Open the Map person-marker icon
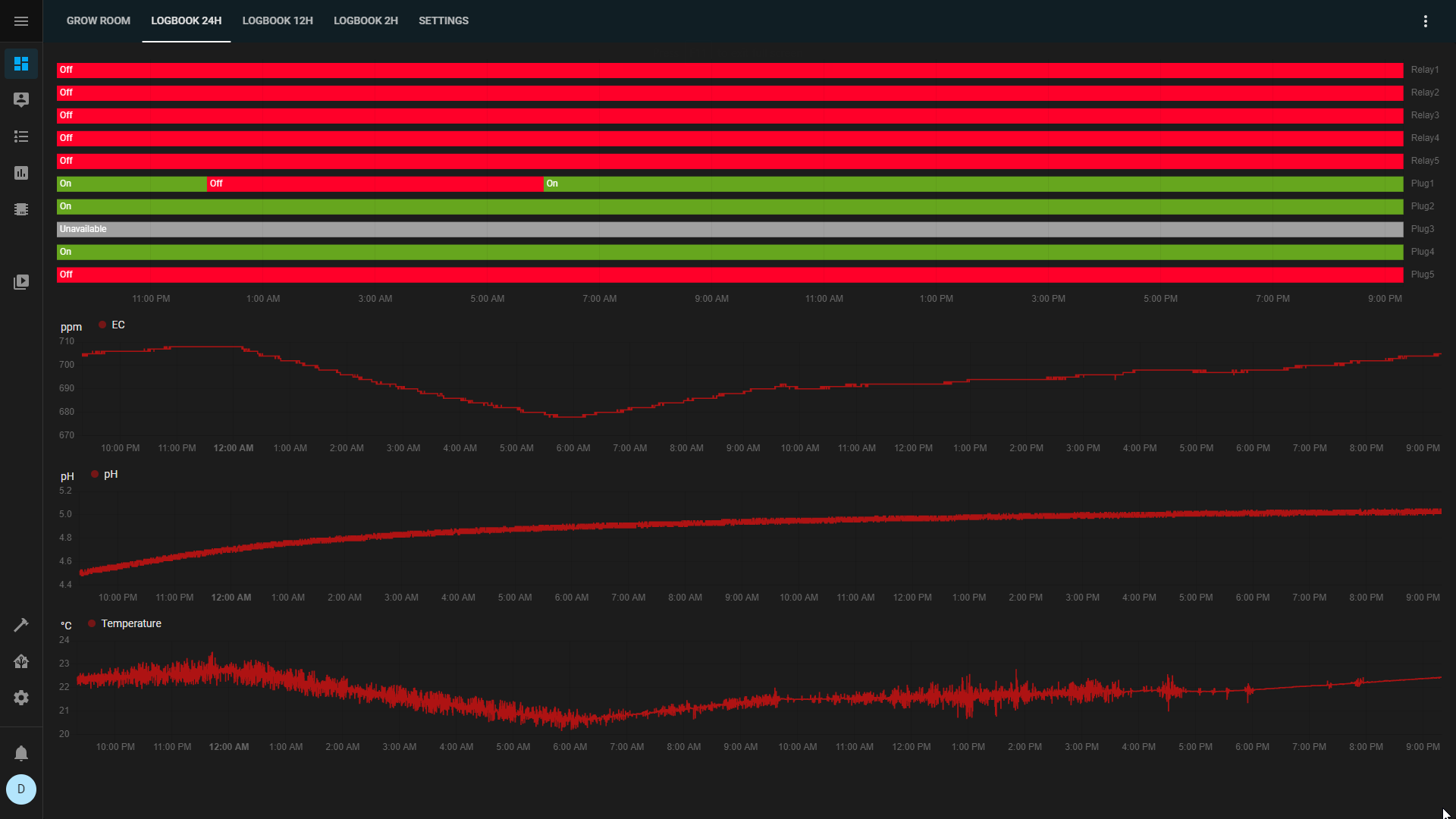Image resolution: width=1456 pixels, height=819 pixels. (x=21, y=100)
